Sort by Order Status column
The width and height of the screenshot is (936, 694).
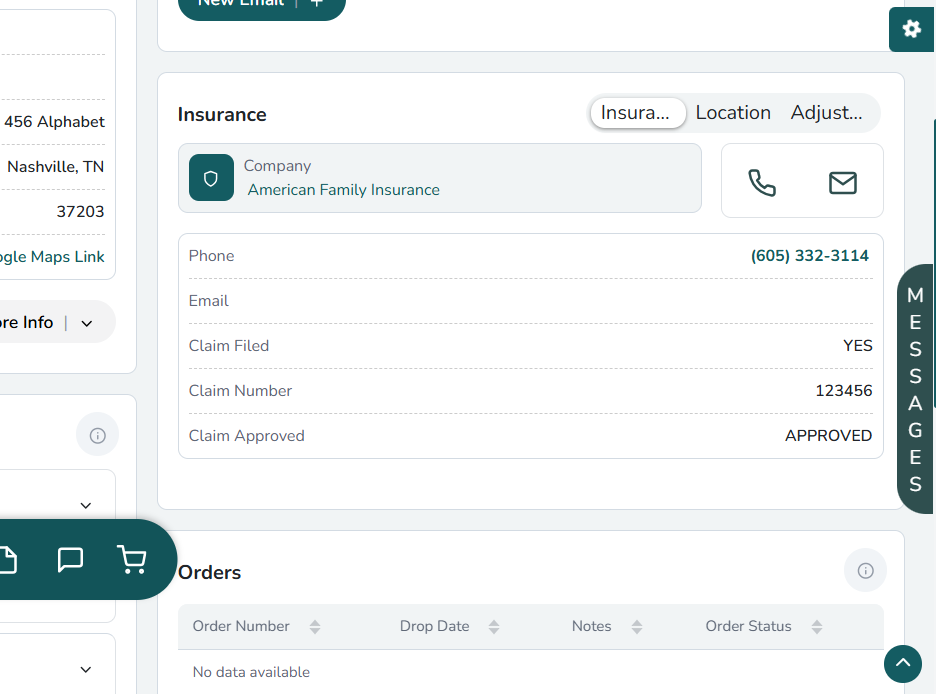[817, 627]
